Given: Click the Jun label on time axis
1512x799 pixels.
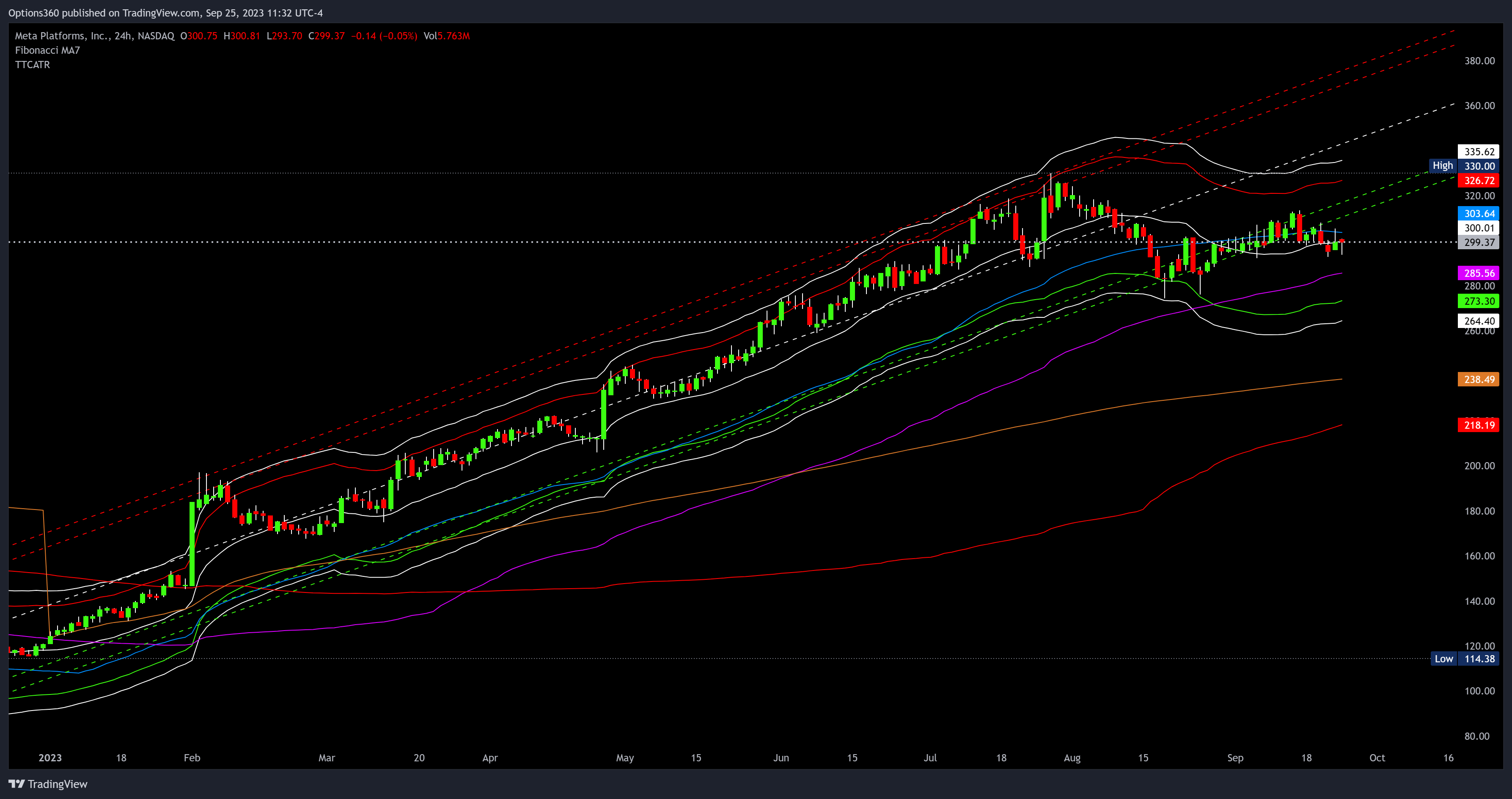Looking at the screenshot, I should (x=781, y=758).
